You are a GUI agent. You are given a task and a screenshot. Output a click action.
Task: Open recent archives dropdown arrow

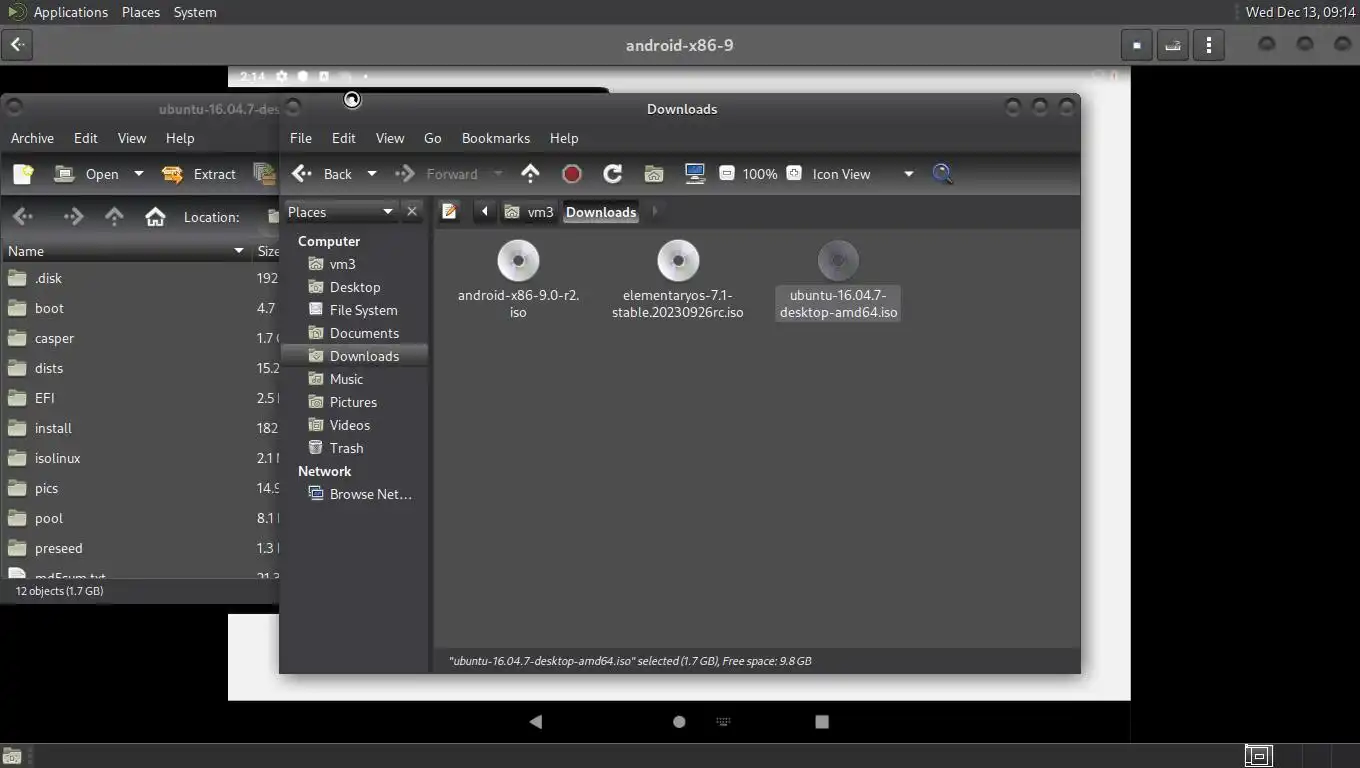pos(138,174)
